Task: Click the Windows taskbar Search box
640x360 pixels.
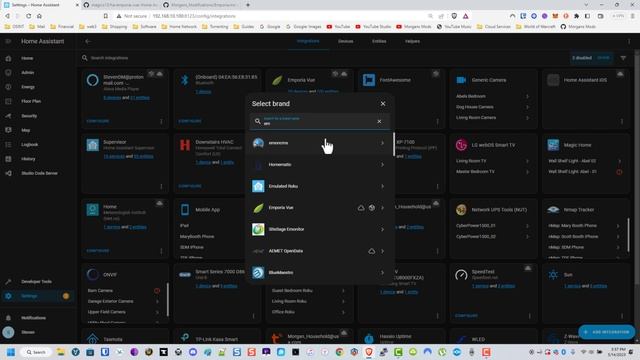Action: (x=36, y=352)
